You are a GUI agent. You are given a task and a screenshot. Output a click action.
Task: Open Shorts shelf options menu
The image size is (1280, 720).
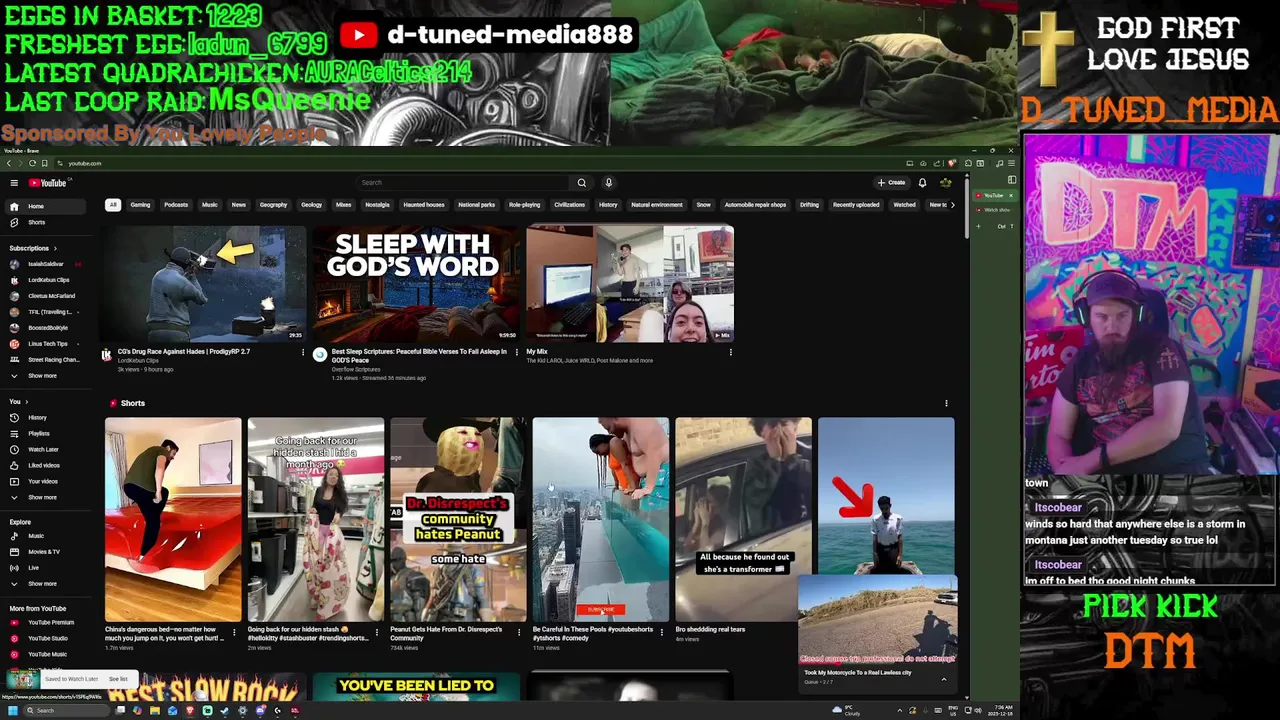pos(946,403)
